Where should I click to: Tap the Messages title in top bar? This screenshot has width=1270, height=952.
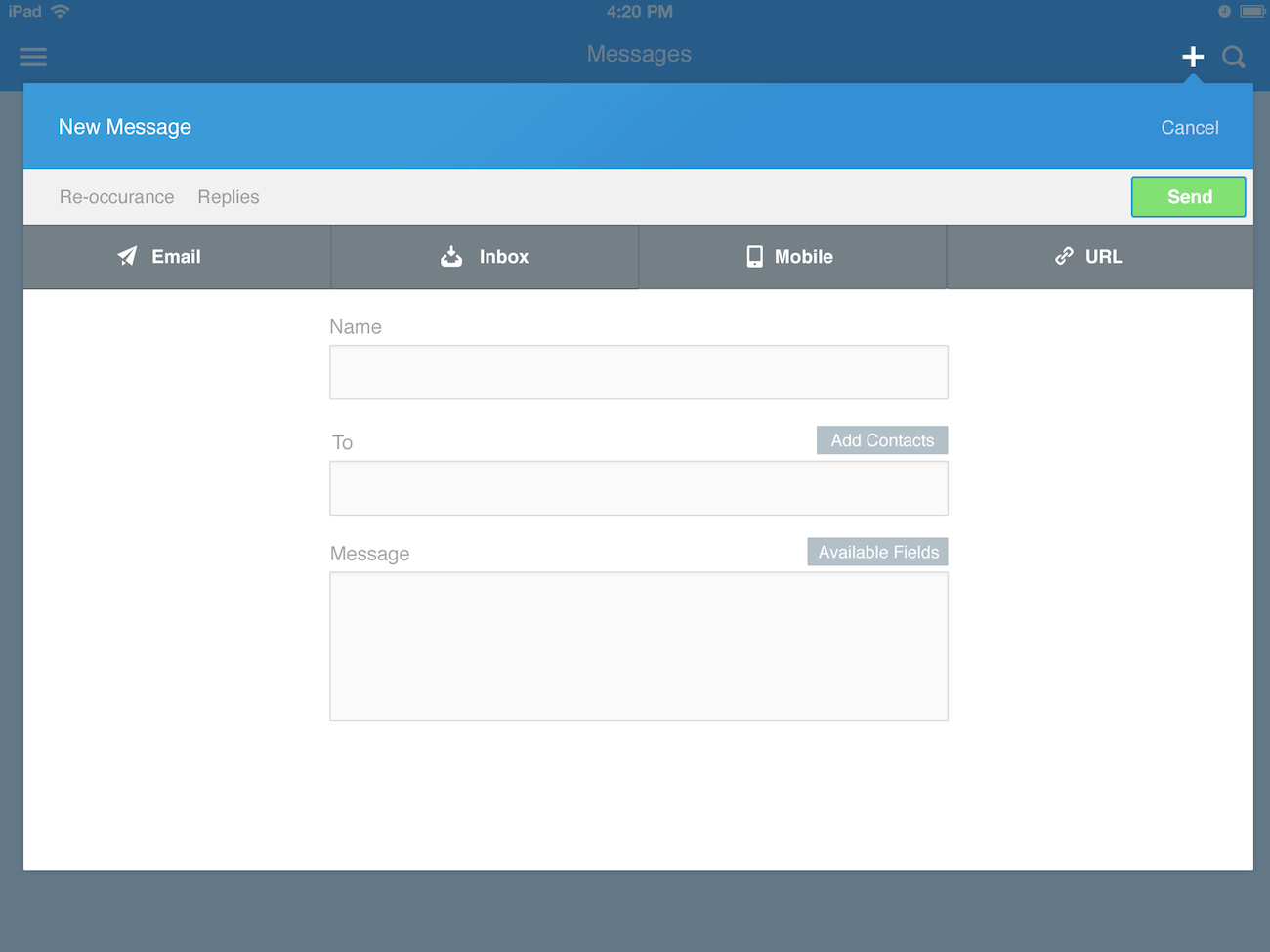coord(639,55)
